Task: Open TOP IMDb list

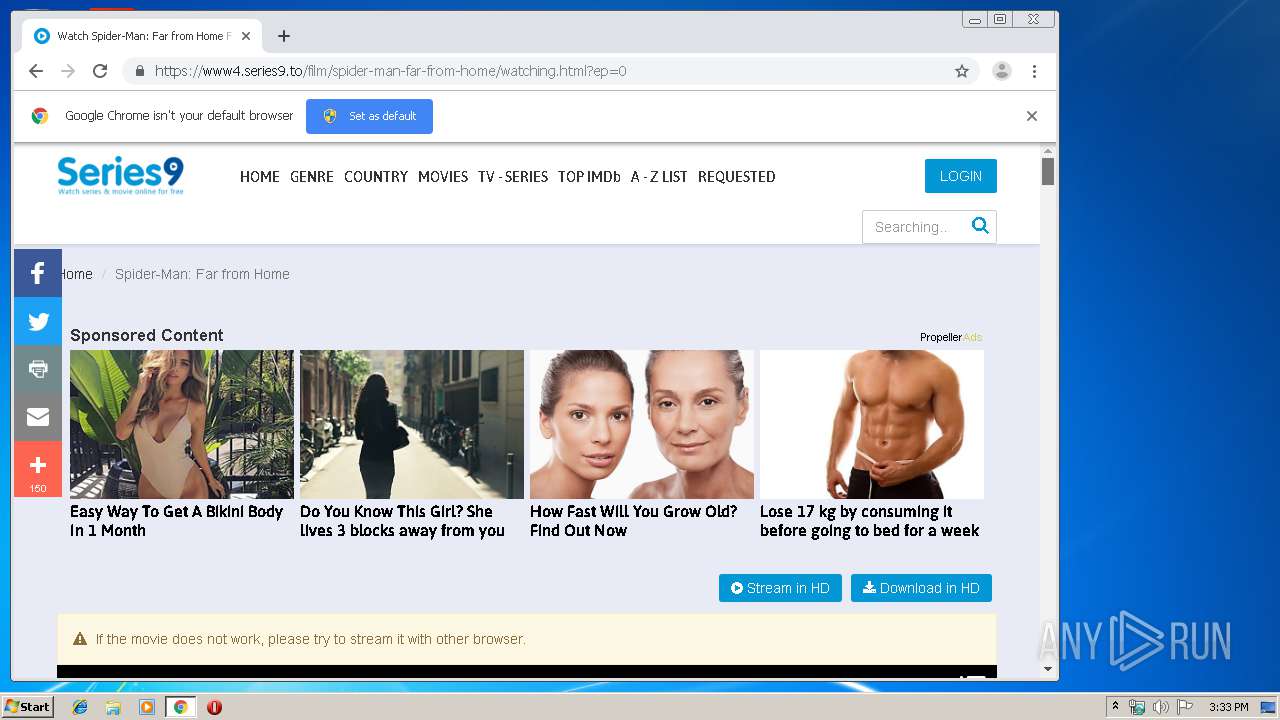Action: pos(589,176)
